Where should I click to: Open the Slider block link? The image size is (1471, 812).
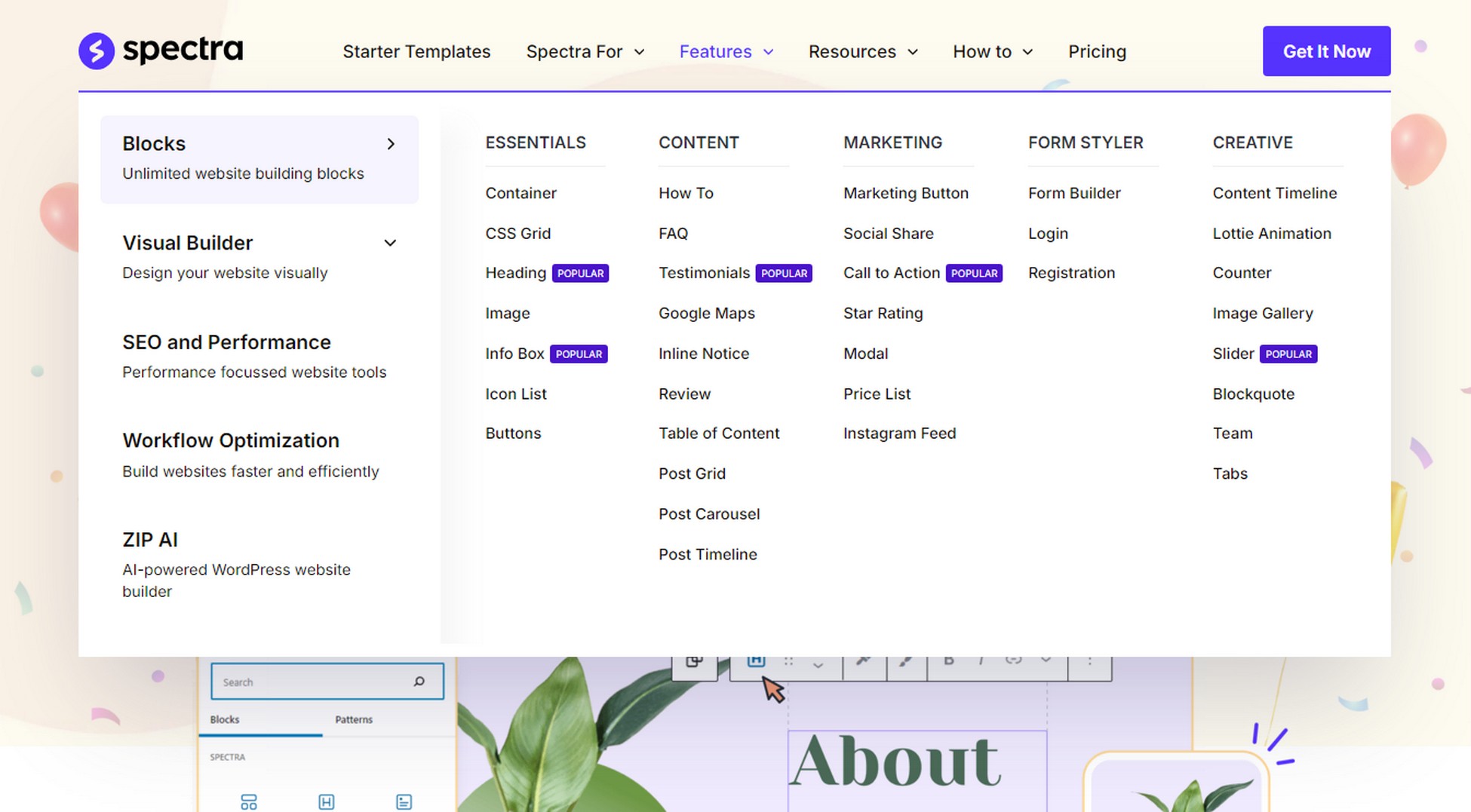click(1233, 354)
